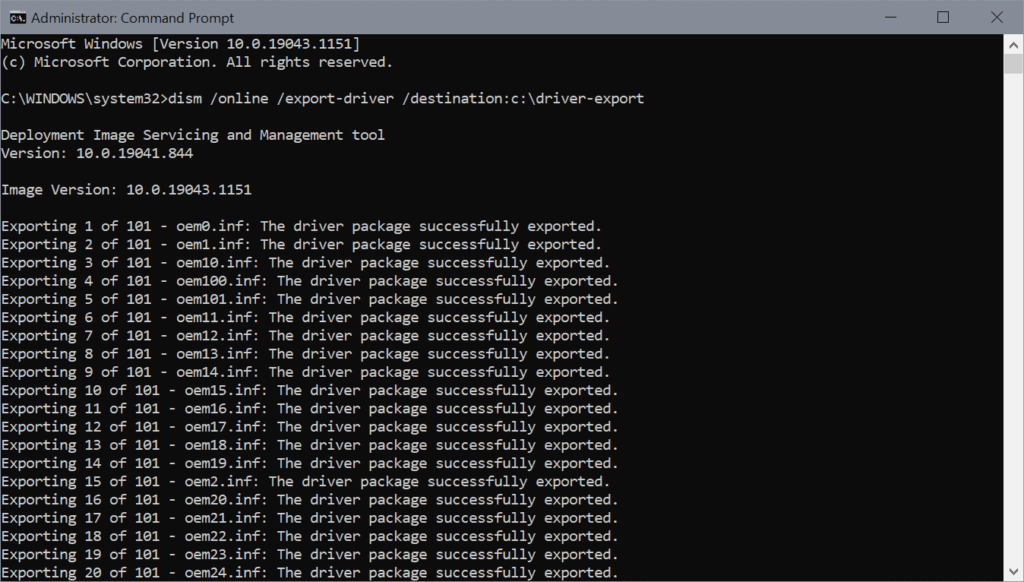Click the scrollbar down arrow
The image size is (1024, 582).
coord(1013,573)
